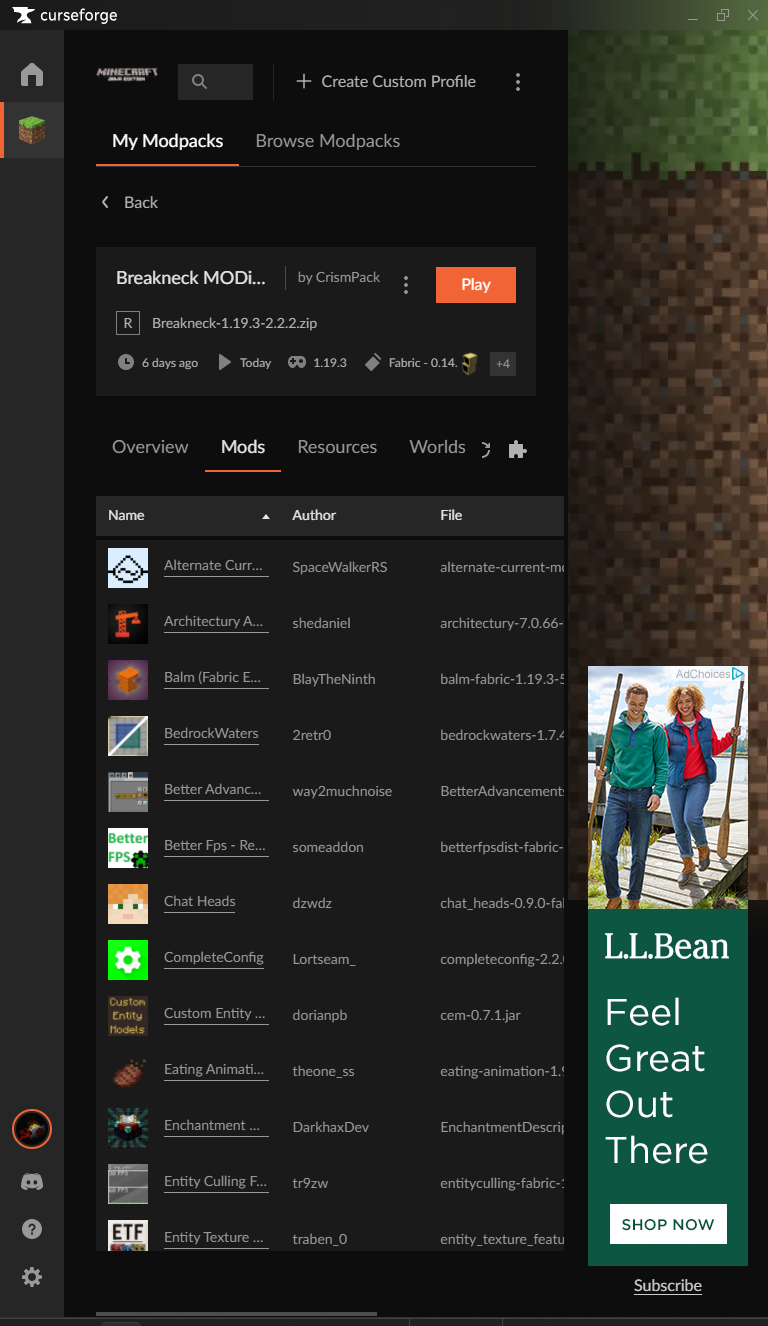This screenshot has height=1326, width=768.
Task: Select the Minecraft grass block icon
Action: [32, 130]
